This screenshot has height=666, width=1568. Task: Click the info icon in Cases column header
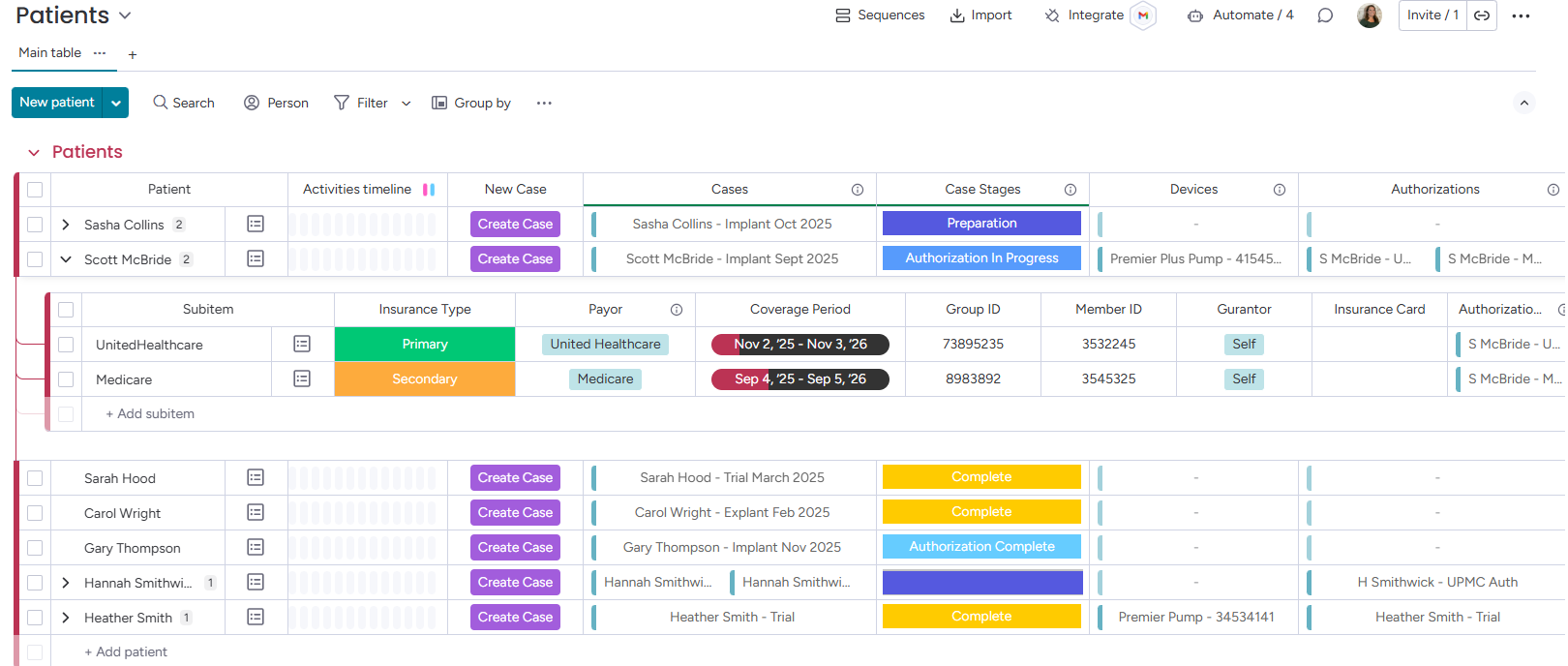click(x=858, y=190)
